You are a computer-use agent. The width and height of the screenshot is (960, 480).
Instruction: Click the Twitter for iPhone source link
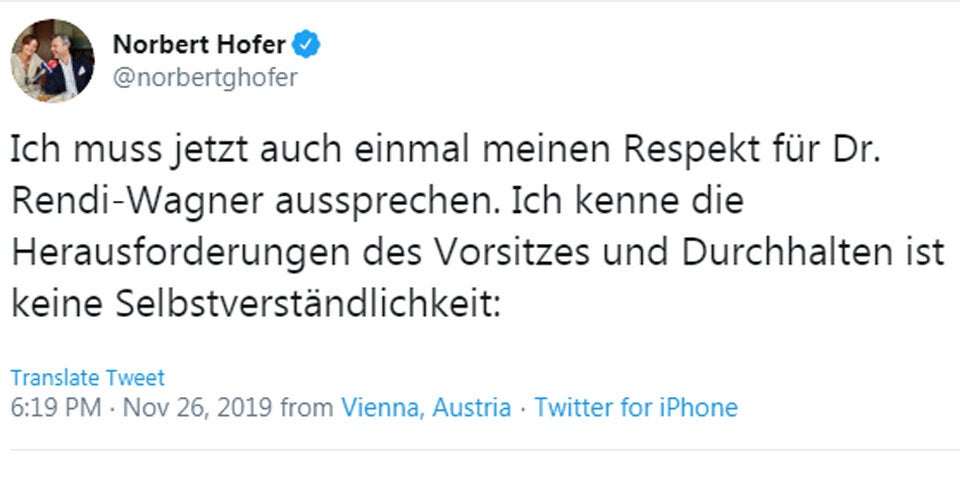point(636,408)
